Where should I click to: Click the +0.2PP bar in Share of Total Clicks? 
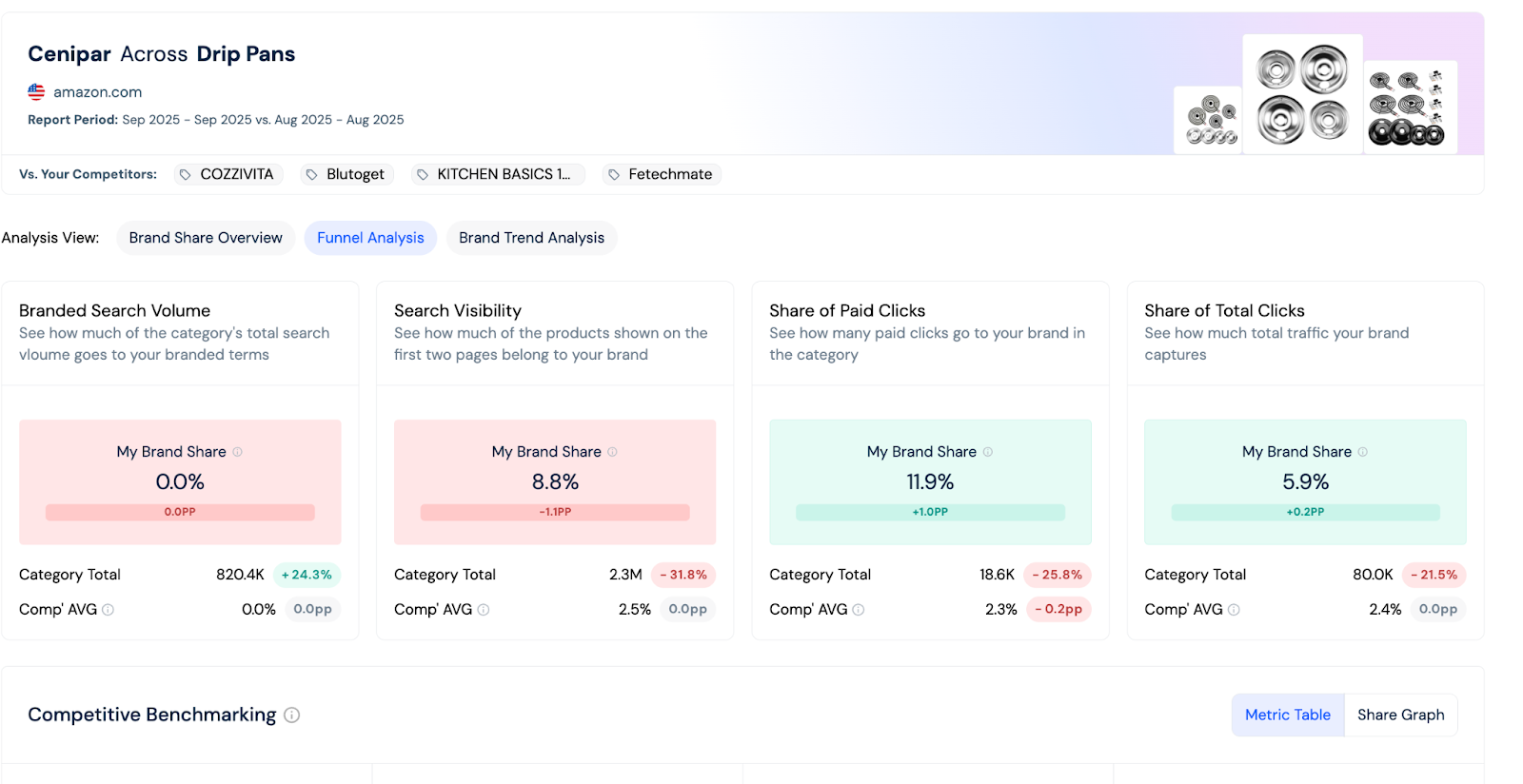click(x=1305, y=512)
